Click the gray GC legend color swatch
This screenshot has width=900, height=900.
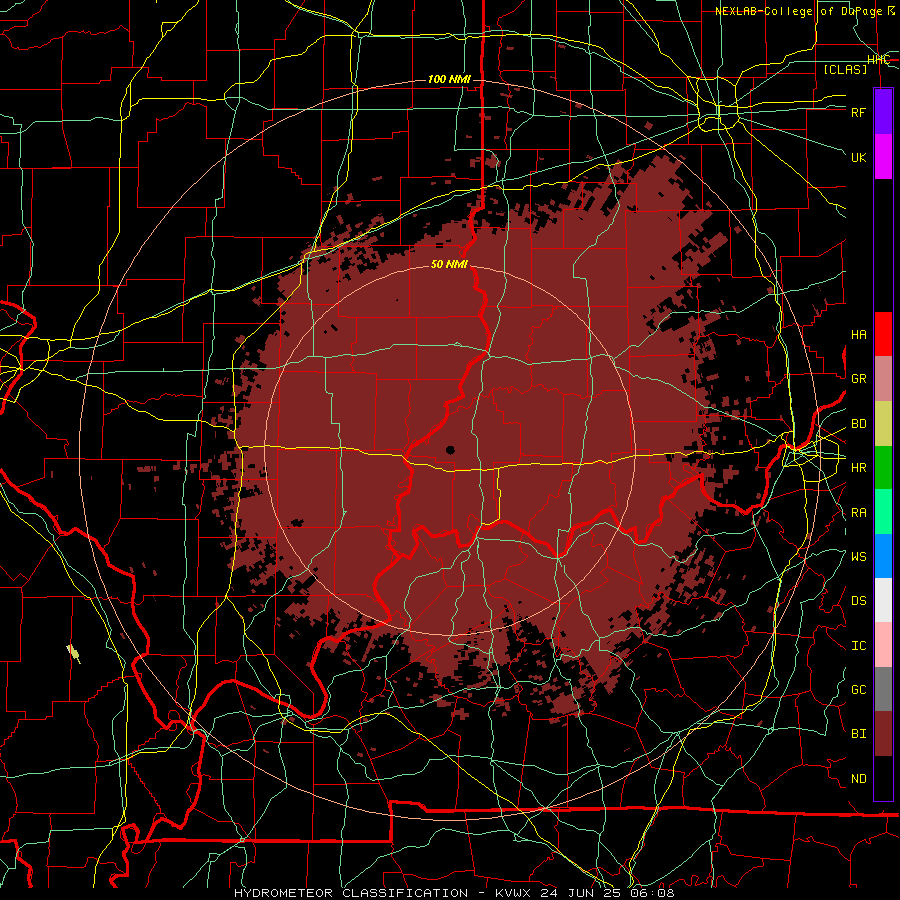coord(883,689)
